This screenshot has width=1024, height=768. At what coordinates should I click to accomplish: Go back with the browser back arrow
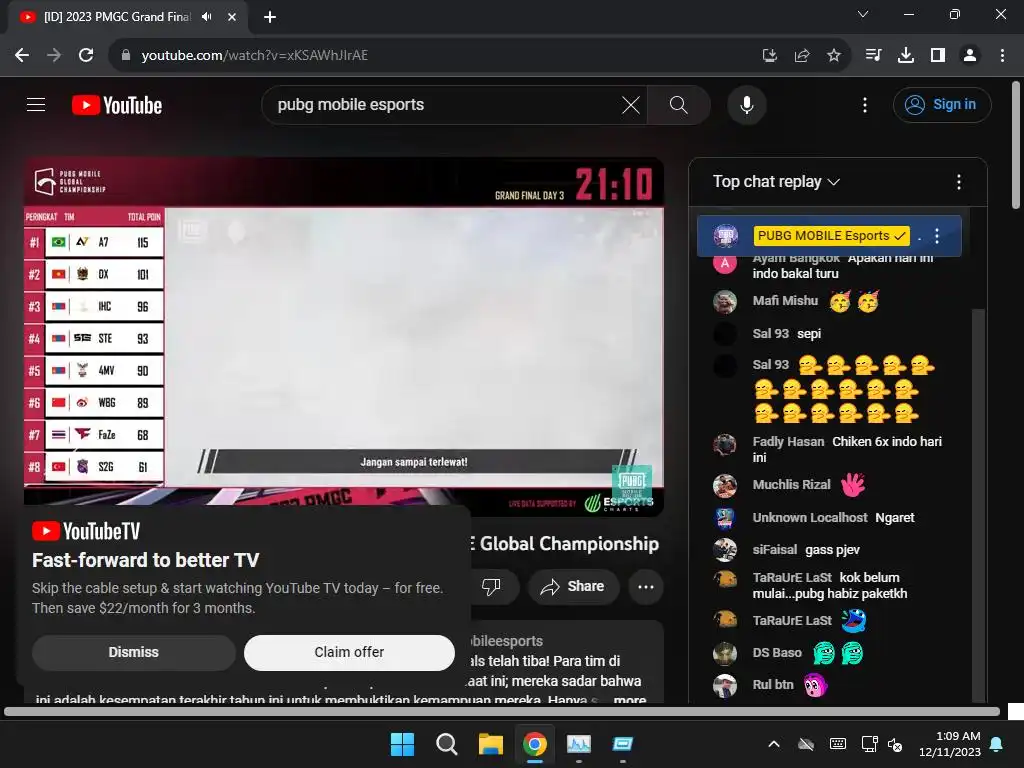coord(22,56)
